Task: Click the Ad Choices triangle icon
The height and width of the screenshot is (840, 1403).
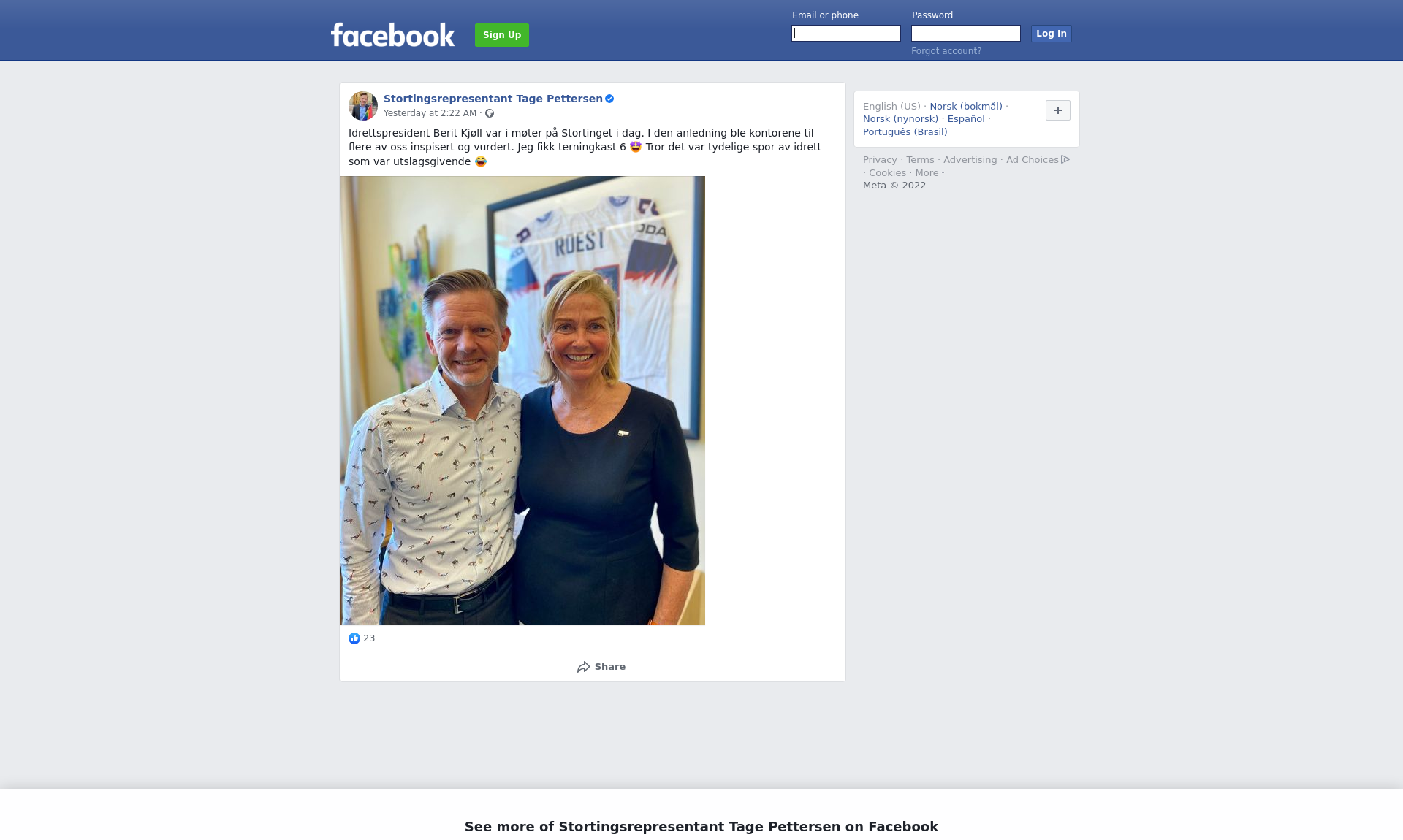Action: click(x=1065, y=159)
